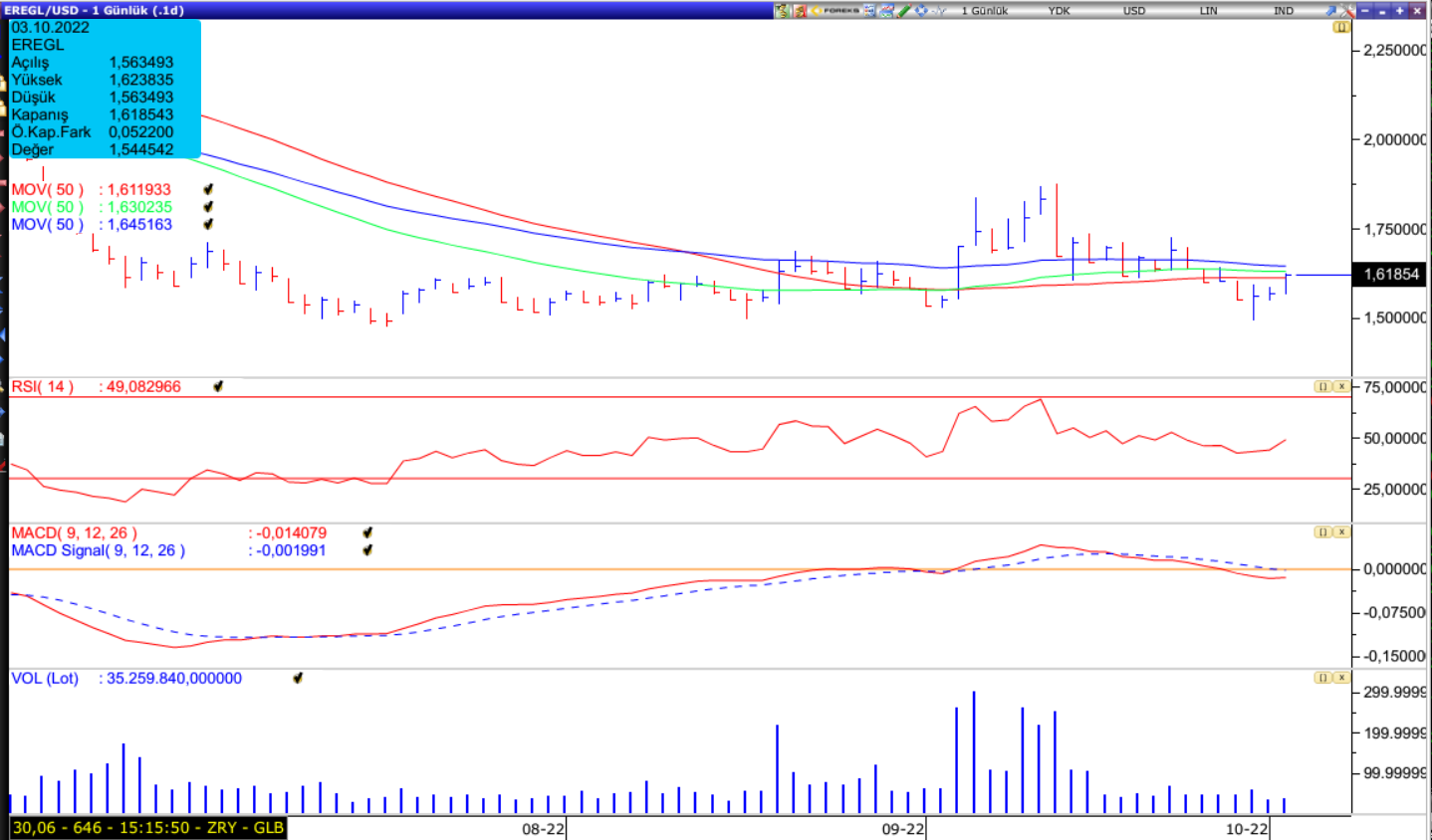The width and height of the screenshot is (1432, 840).
Task: Click the chart-type icon left of the green pencil
Action: 886,10
